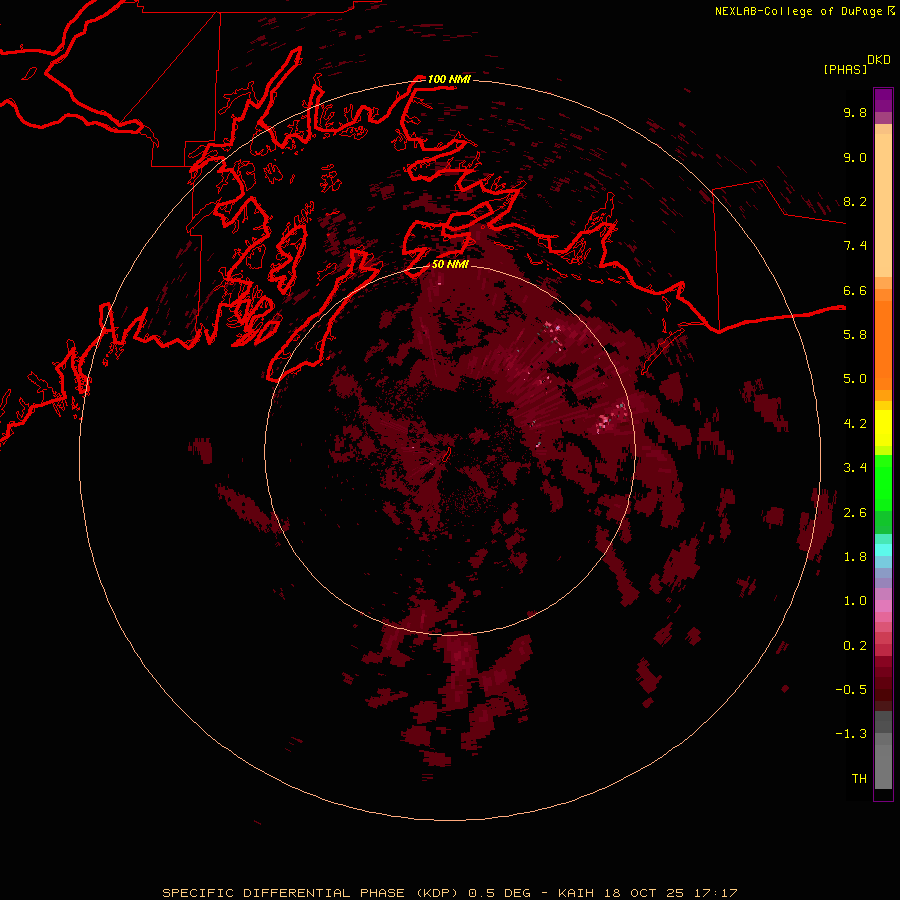The height and width of the screenshot is (900, 900).
Task: Click the 50 NMI range ring label
Action: coord(450,264)
